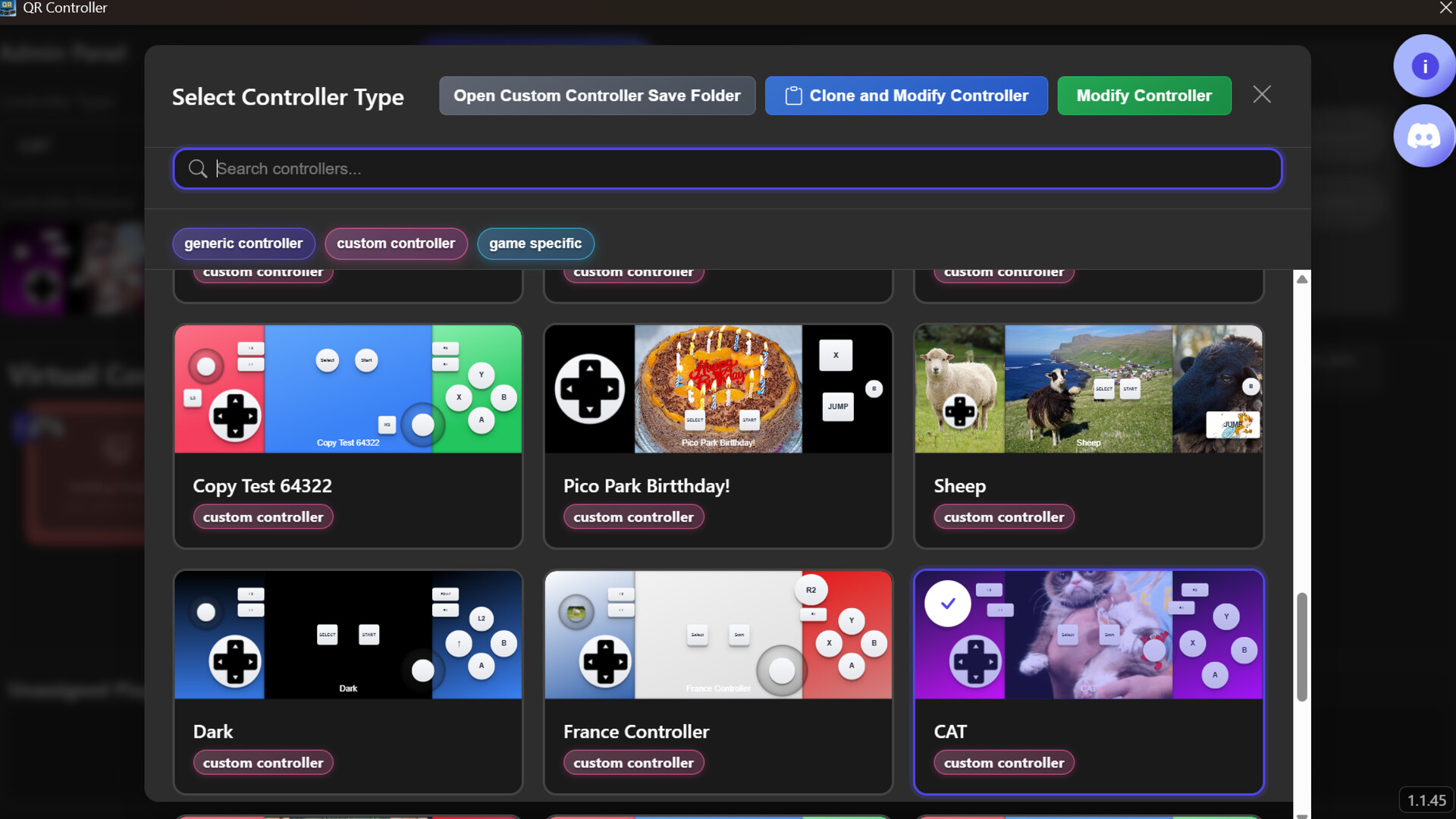Click the checkmark badge on the CAT card

pyautogui.click(x=948, y=603)
